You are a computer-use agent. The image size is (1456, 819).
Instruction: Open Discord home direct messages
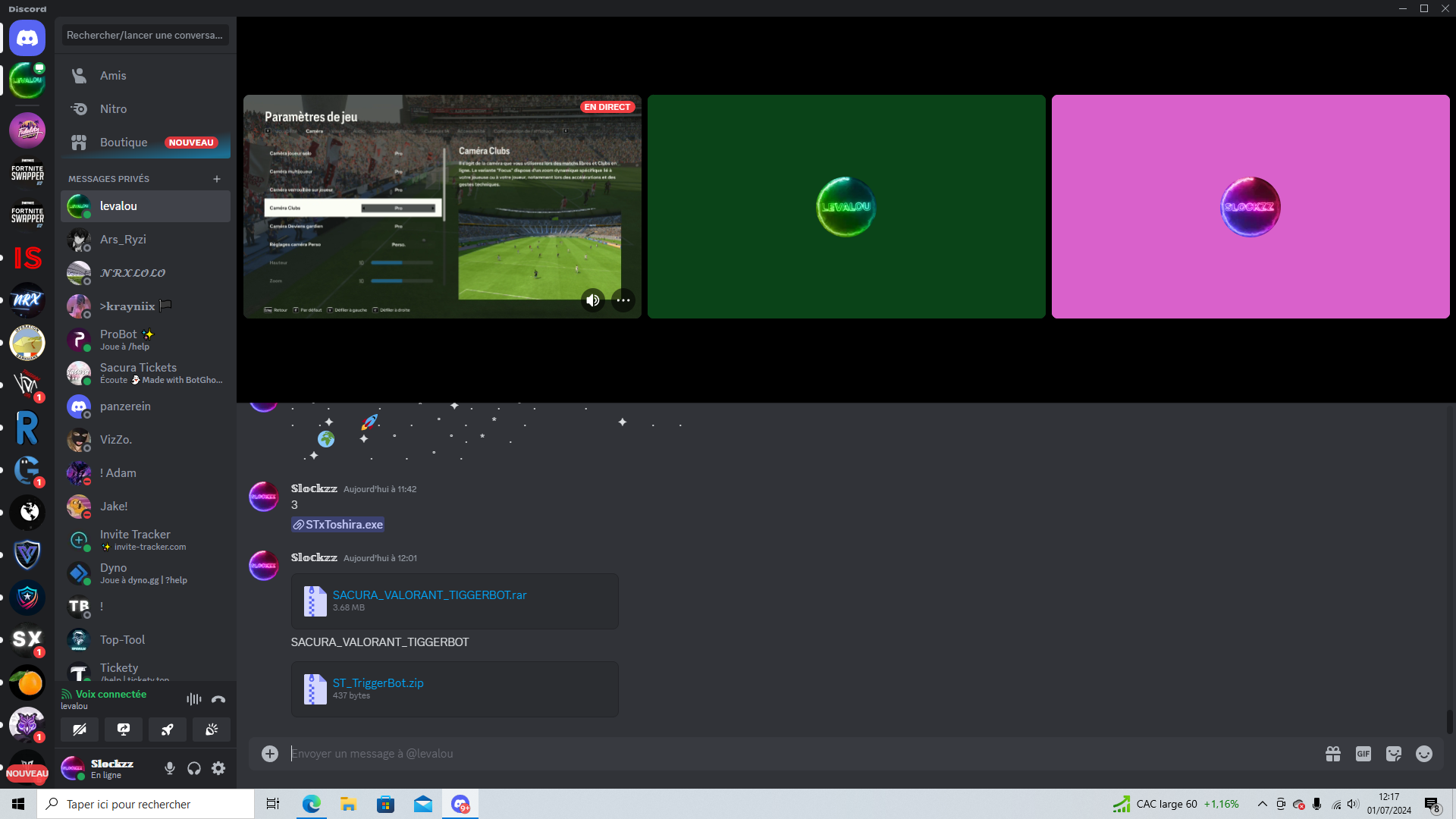pos(27,38)
